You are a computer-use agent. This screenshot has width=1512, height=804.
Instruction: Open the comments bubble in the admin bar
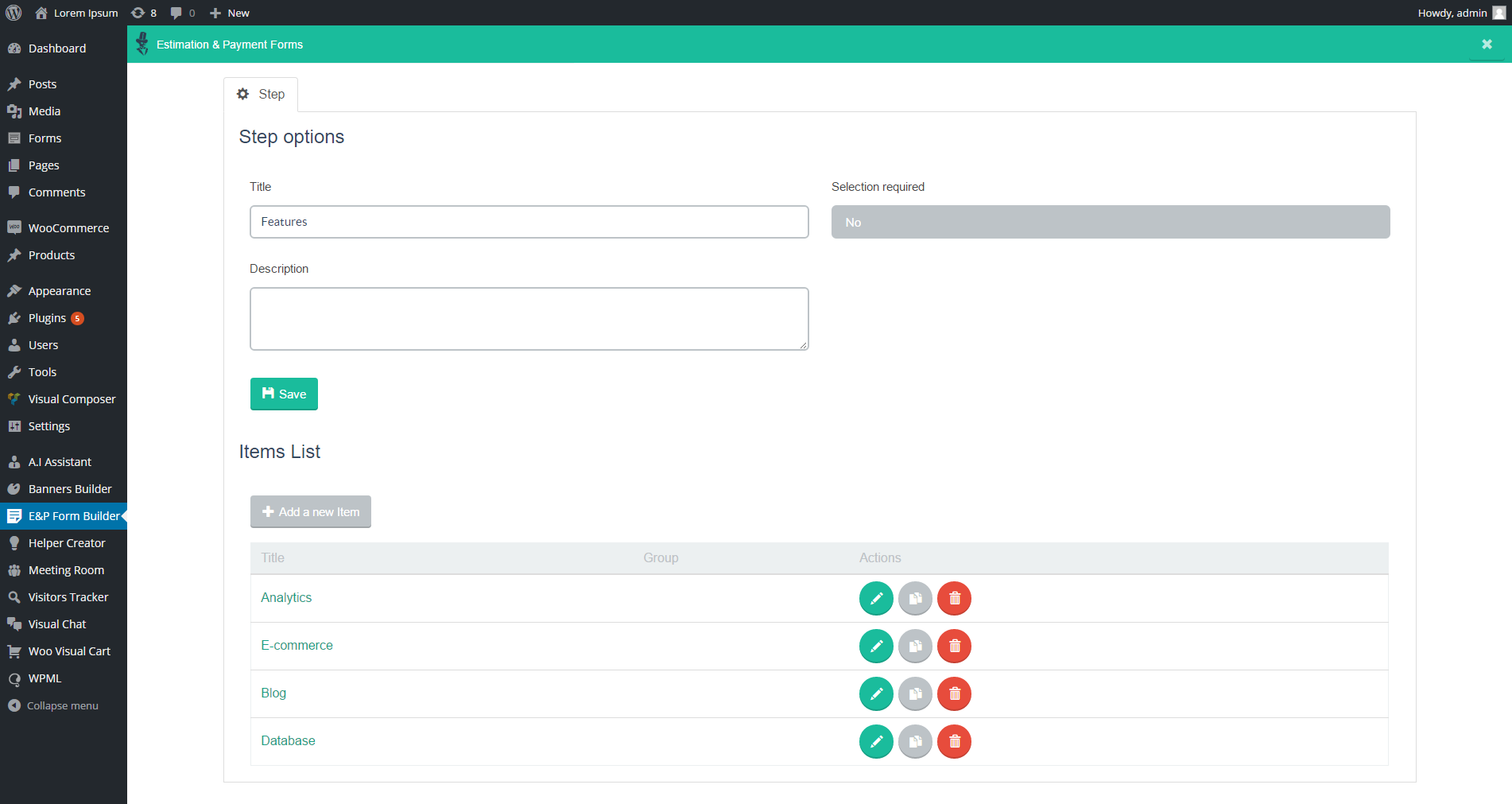(181, 12)
